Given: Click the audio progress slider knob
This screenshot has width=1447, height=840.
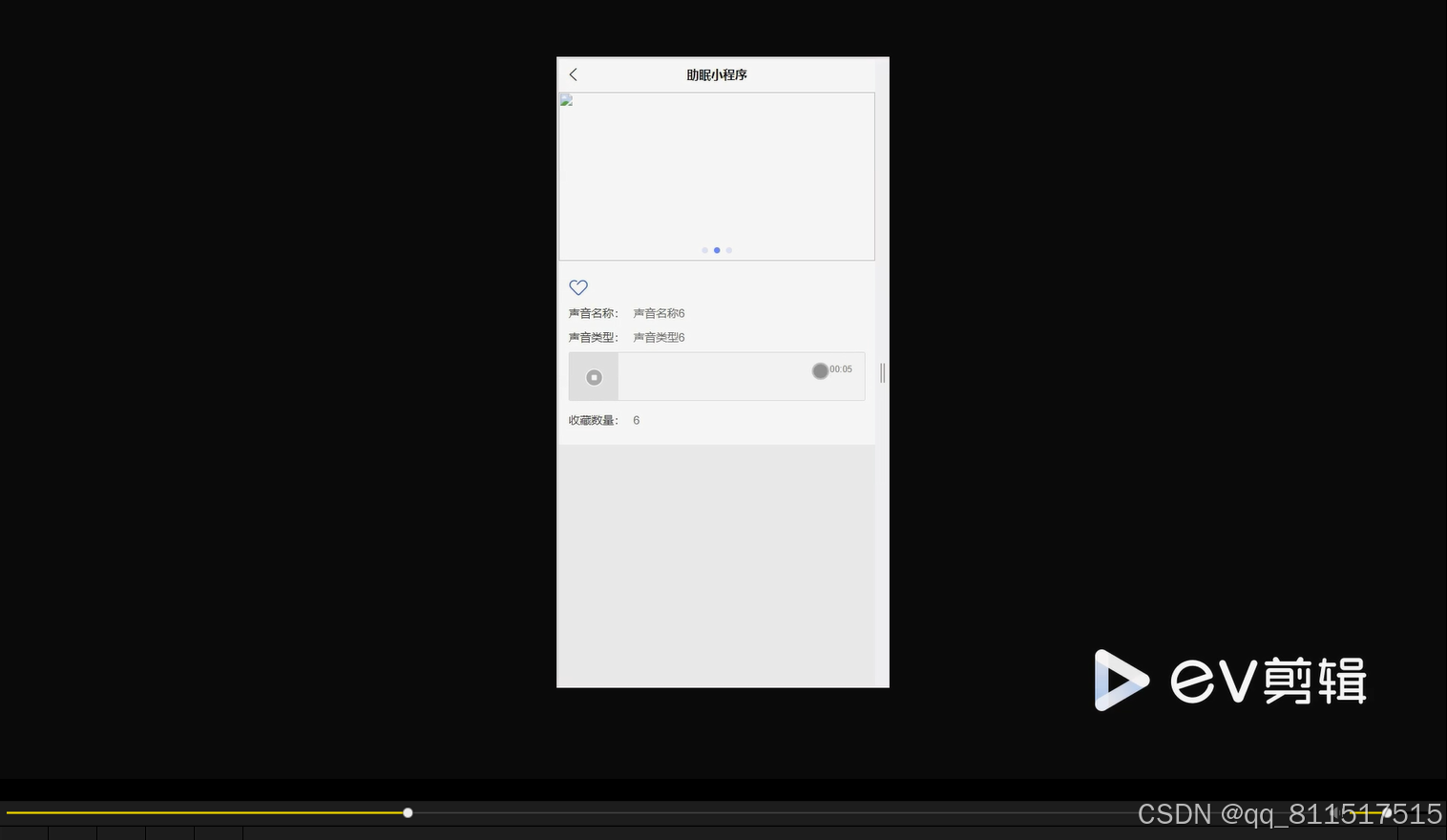Looking at the screenshot, I should 820,370.
